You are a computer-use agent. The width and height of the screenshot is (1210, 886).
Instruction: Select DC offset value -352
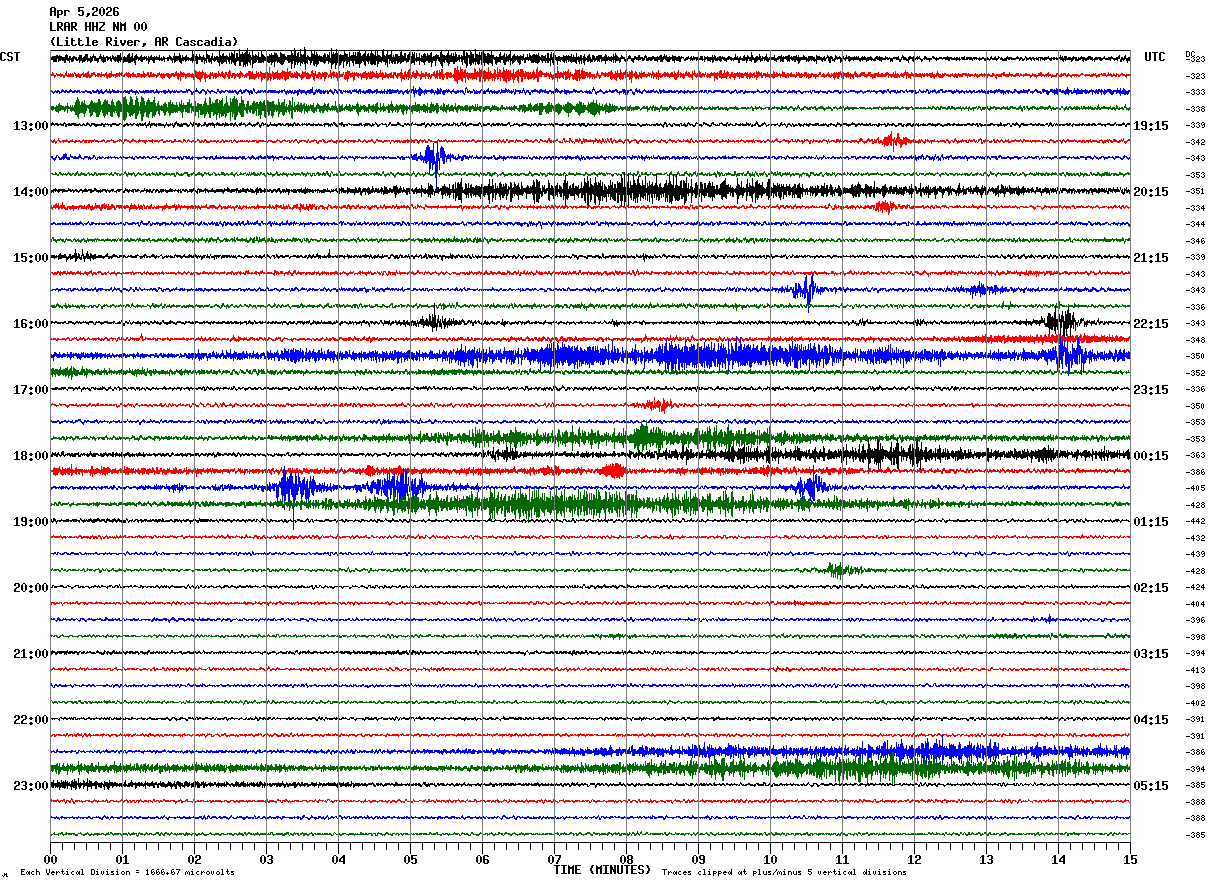click(x=1194, y=372)
